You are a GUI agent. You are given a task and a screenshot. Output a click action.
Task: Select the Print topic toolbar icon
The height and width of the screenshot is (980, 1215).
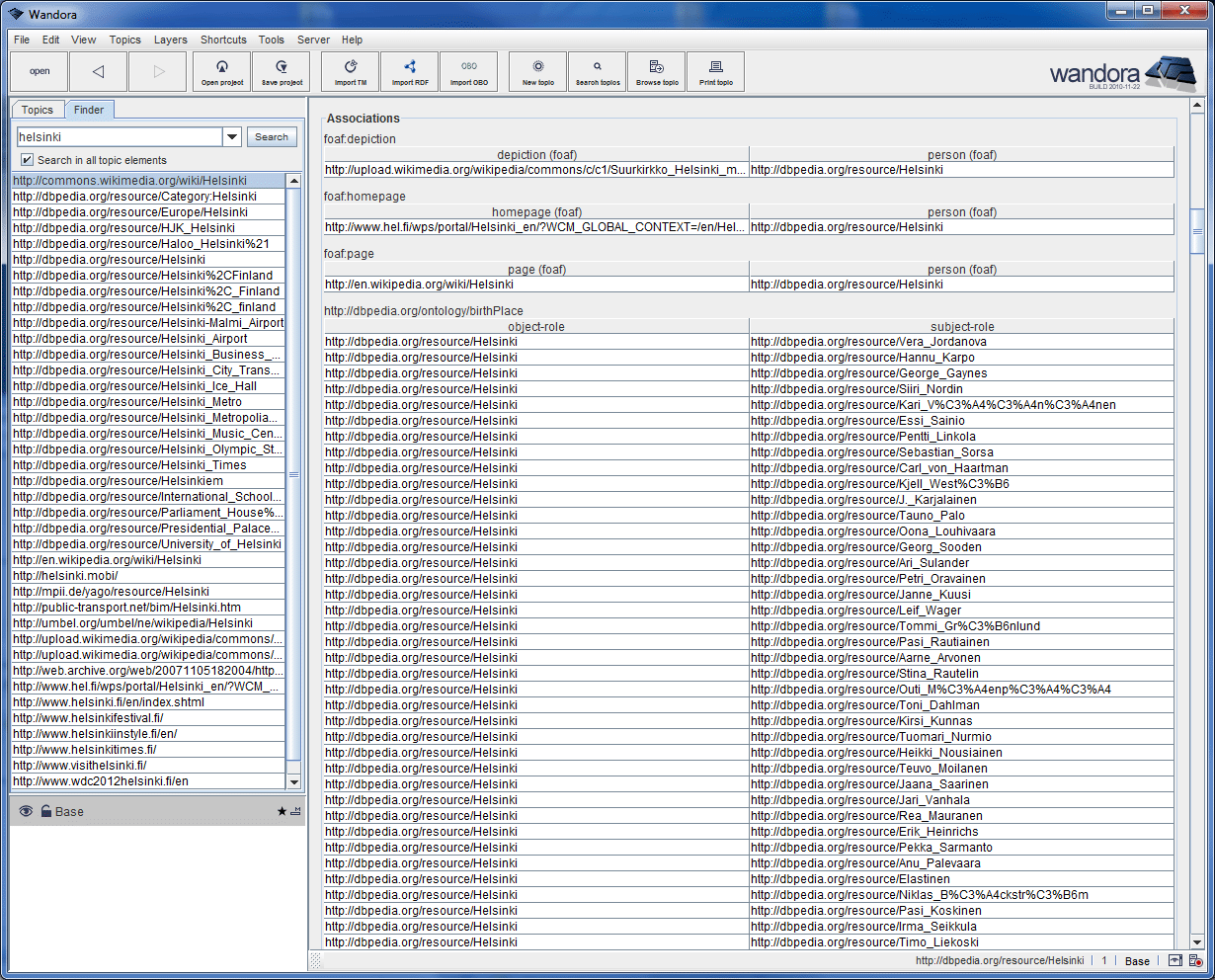[715, 71]
